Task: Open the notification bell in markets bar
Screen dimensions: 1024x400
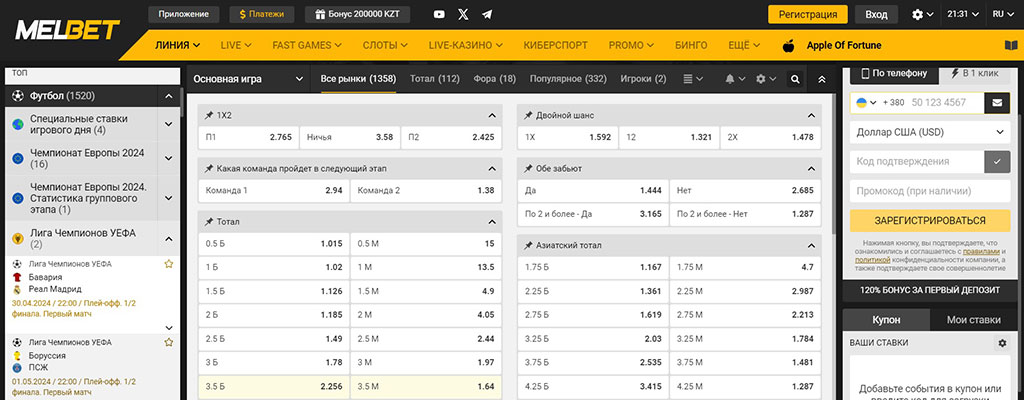Action: 729,79
